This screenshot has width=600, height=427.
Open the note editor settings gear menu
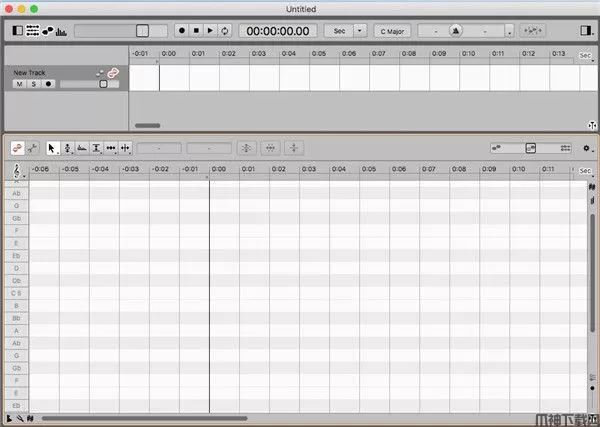click(x=587, y=148)
